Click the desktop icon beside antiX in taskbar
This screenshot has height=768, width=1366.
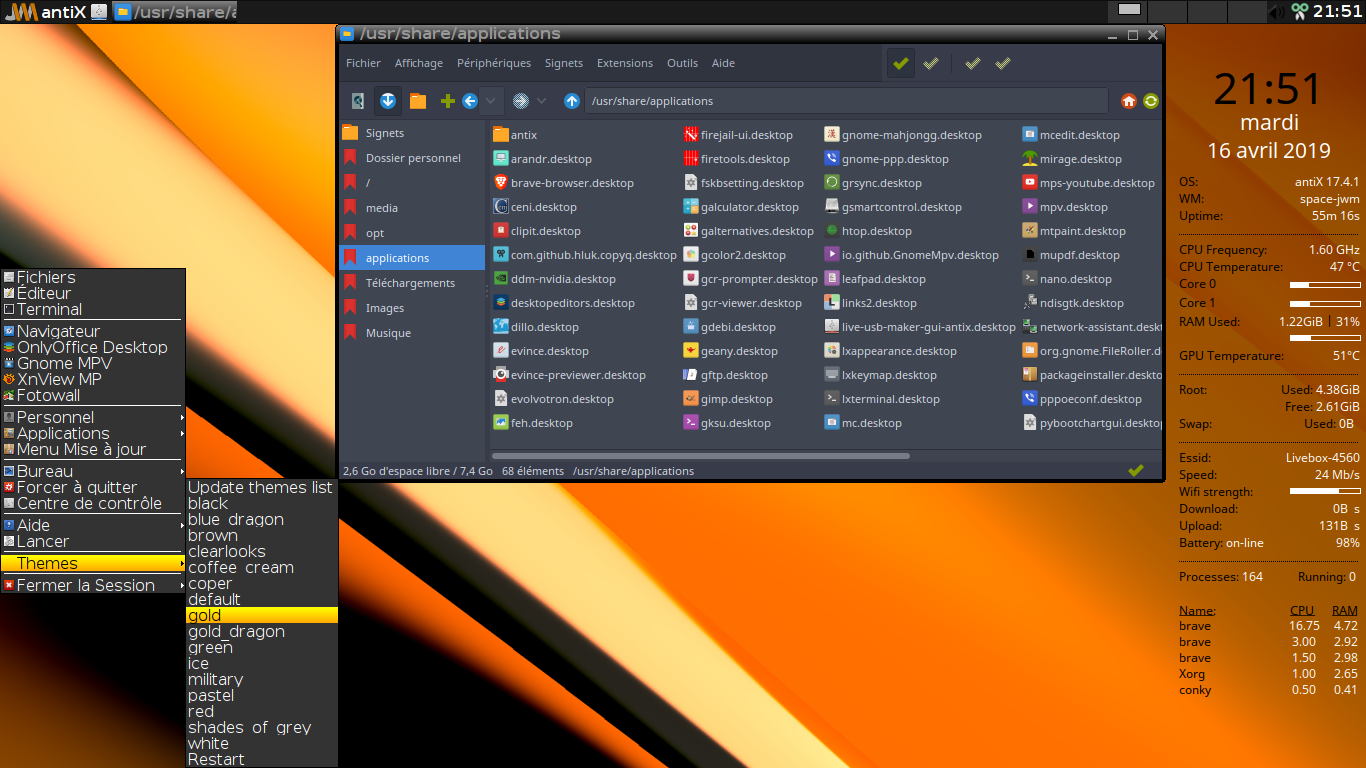click(98, 12)
